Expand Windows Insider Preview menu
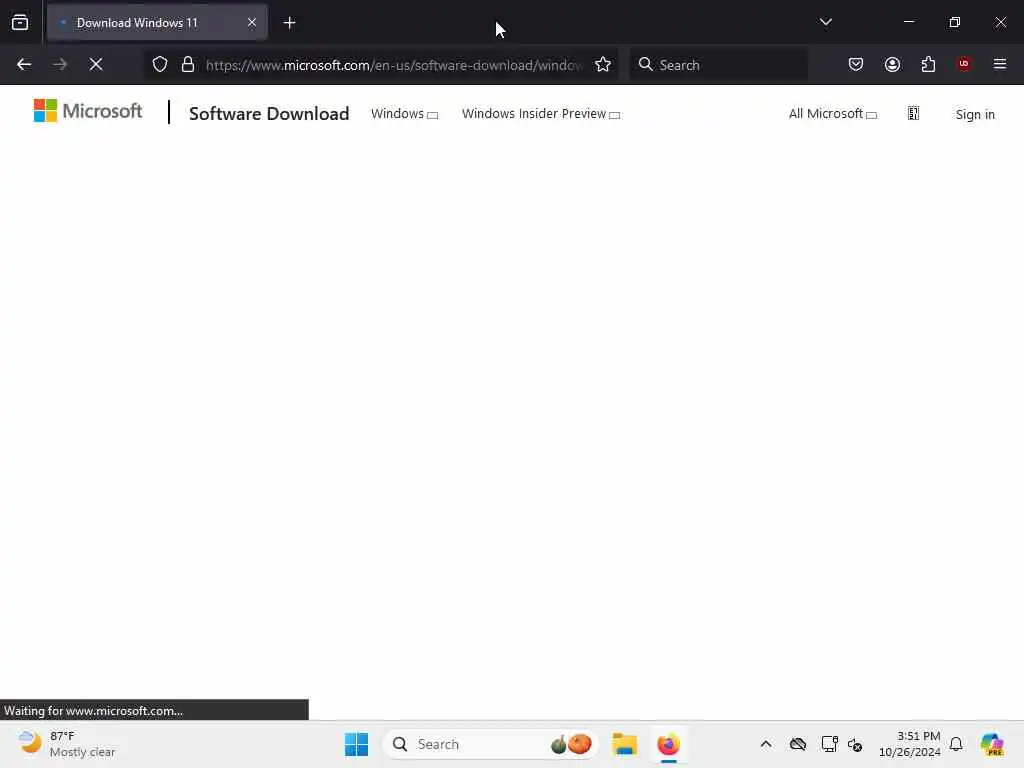The image size is (1024, 768). click(541, 114)
